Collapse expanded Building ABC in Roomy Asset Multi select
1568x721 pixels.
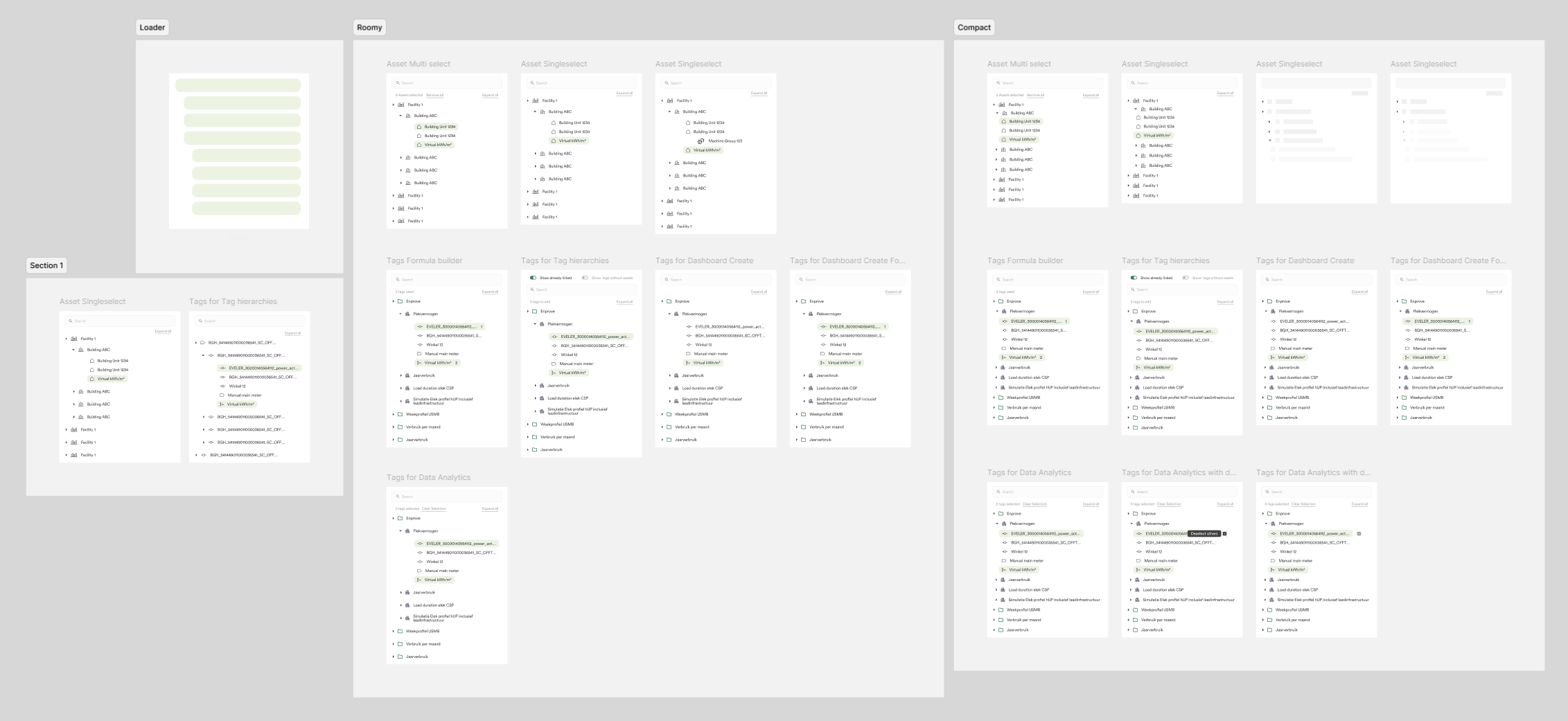[400, 116]
